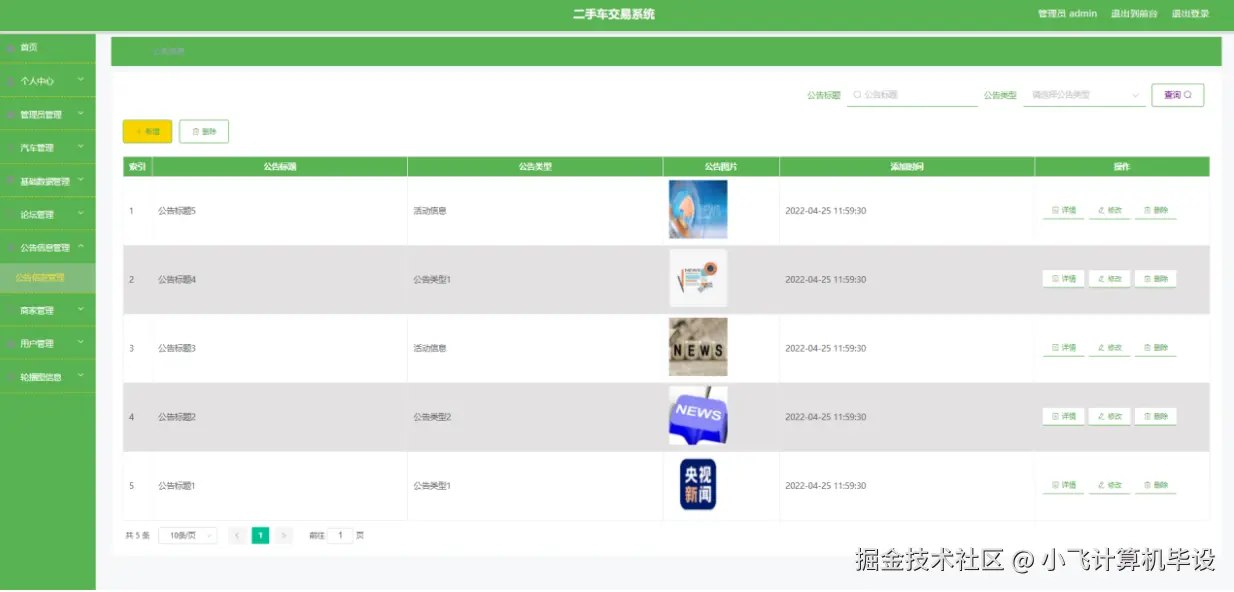Delete 公告标题5 using its row 删除 button
This screenshot has width=1234, height=592.
[1155, 209]
